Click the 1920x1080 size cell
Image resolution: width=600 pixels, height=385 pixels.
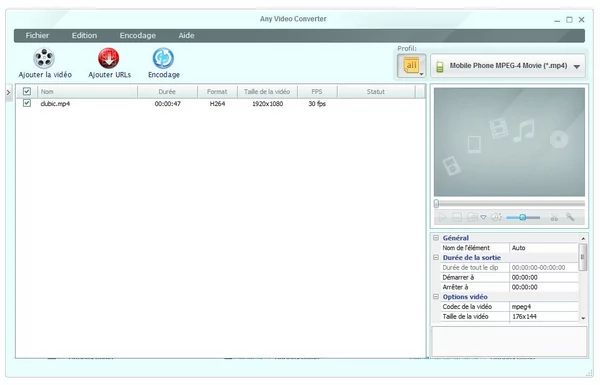tap(267, 104)
